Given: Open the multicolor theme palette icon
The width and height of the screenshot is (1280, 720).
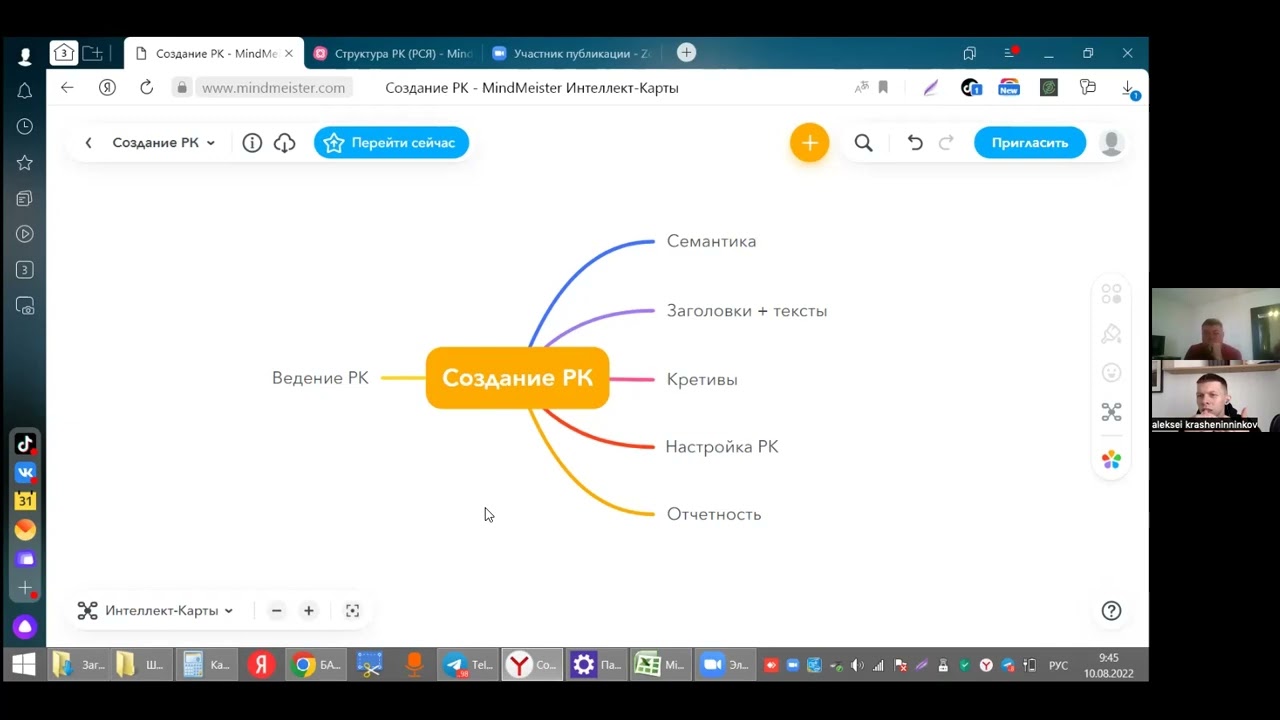Looking at the screenshot, I should coord(1111,460).
